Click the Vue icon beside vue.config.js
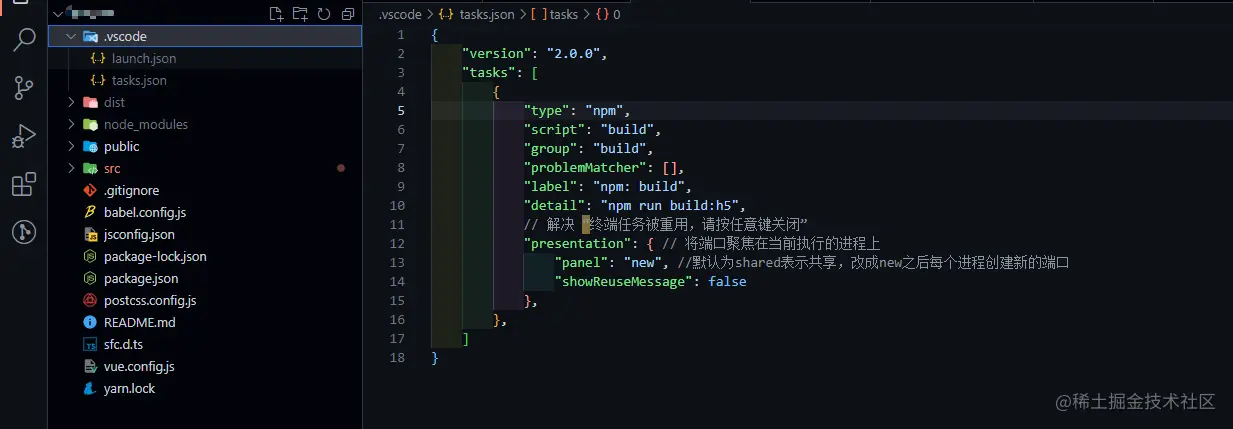 tap(90, 366)
